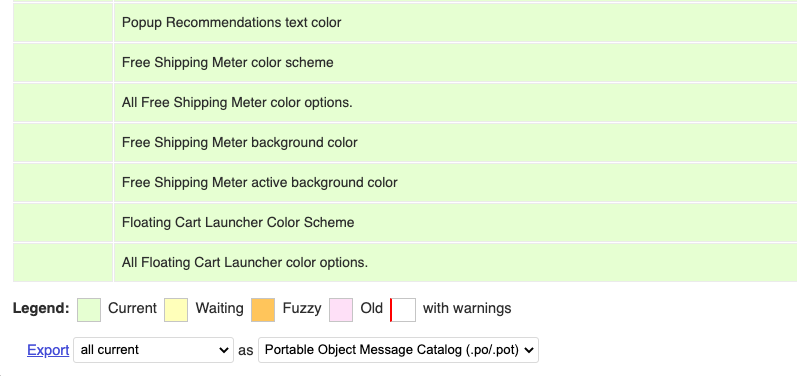Click the orange Fuzzy legend swatch
This screenshot has height=376, width=797.
click(x=263, y=310)
